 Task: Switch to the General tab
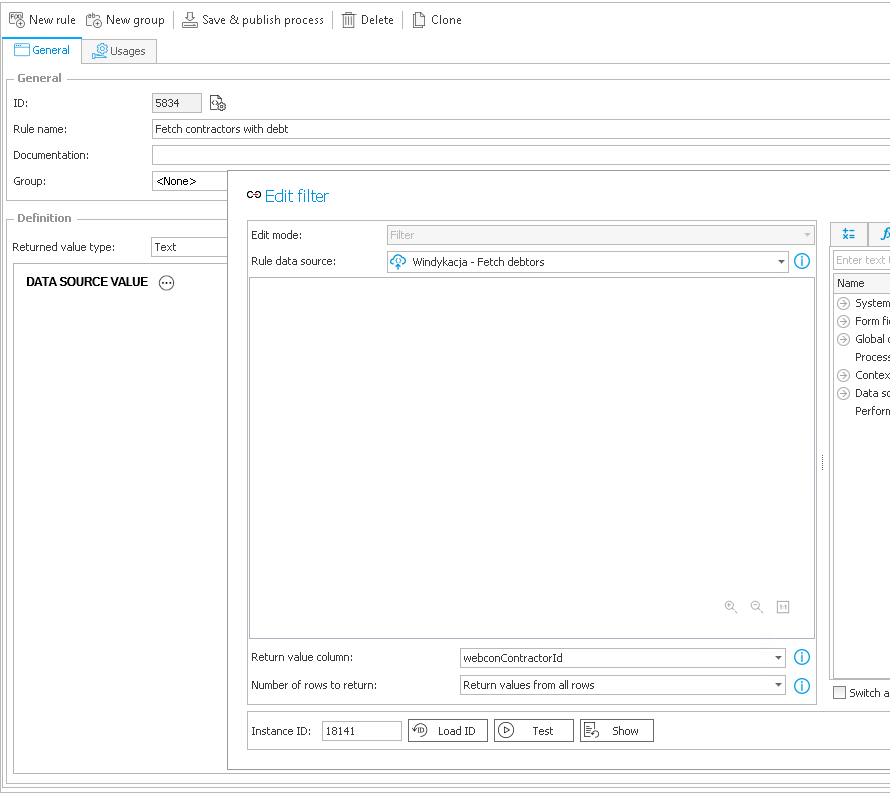tap(42, 50)
